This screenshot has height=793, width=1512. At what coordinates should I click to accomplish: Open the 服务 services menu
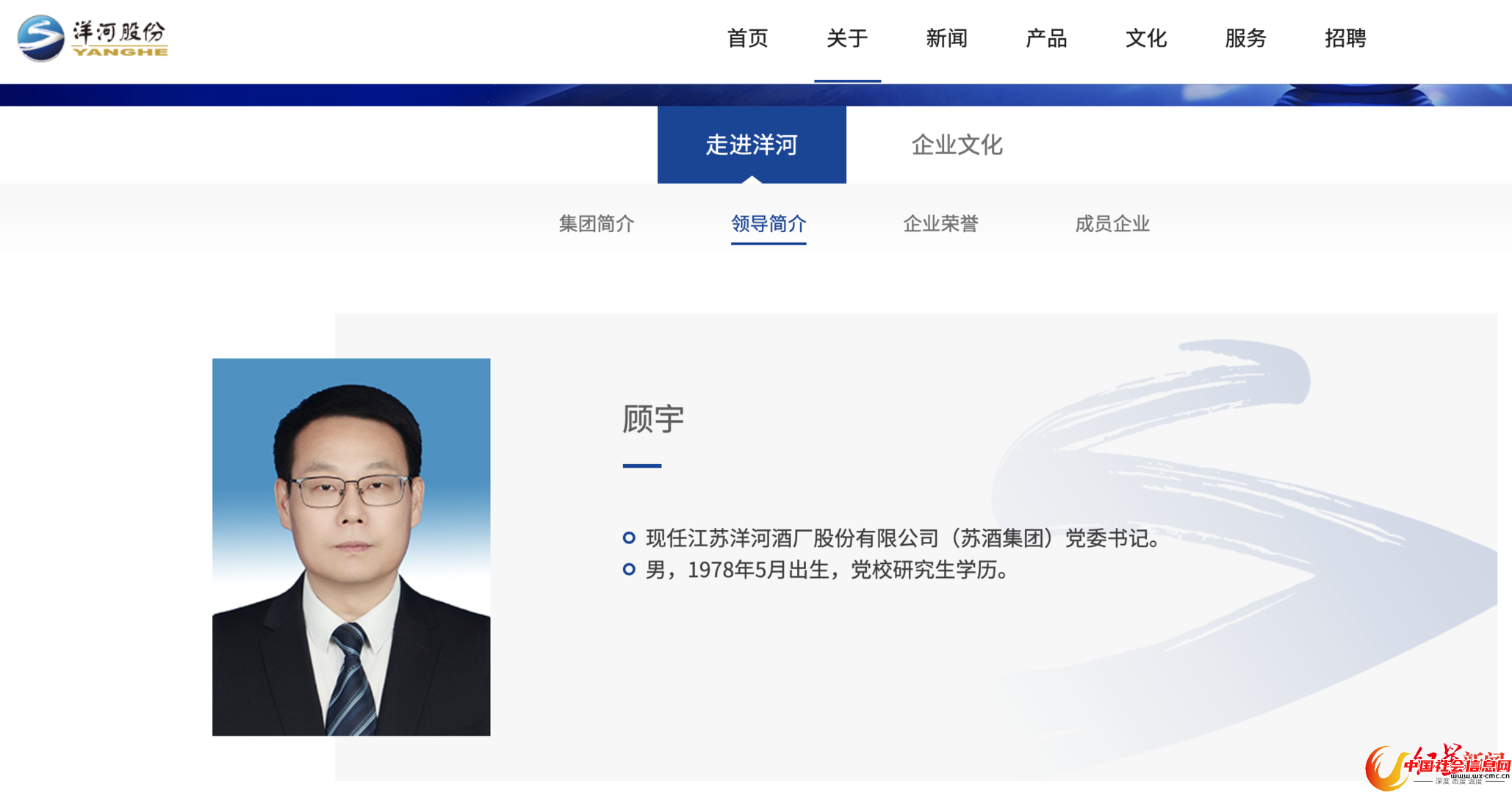pos(1245,38)
